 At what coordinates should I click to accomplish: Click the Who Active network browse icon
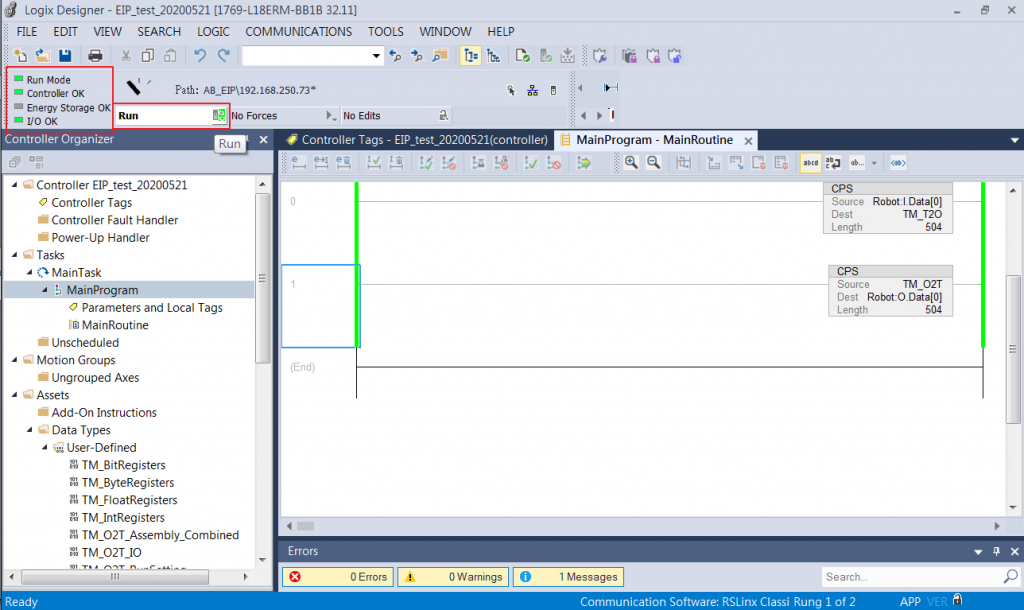click(x=532, y=90)
